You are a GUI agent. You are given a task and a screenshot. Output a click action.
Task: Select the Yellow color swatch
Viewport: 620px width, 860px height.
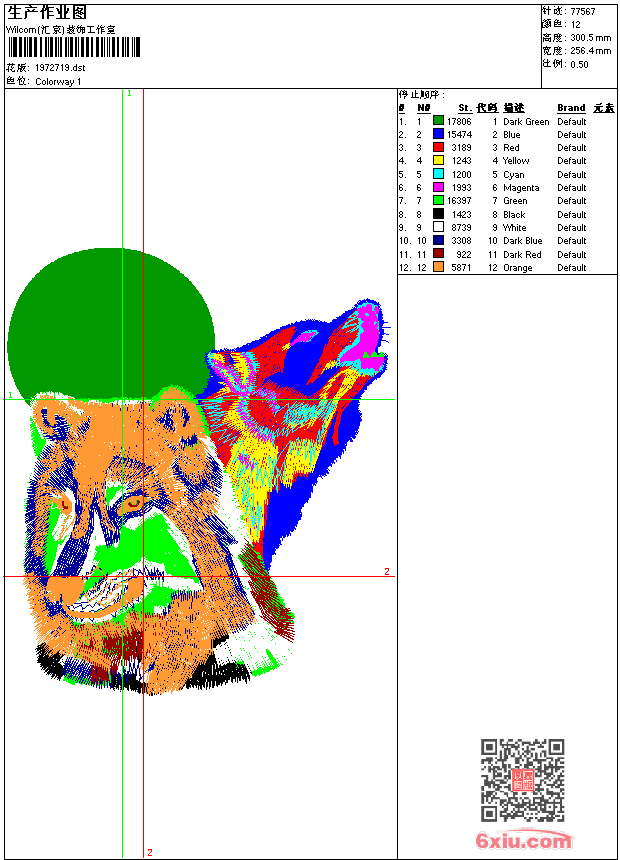(x=438, y=161)
